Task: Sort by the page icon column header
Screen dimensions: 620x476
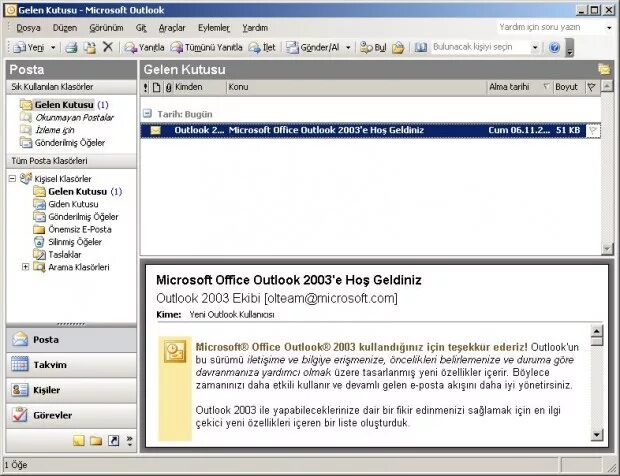Action: coord(157,87)
